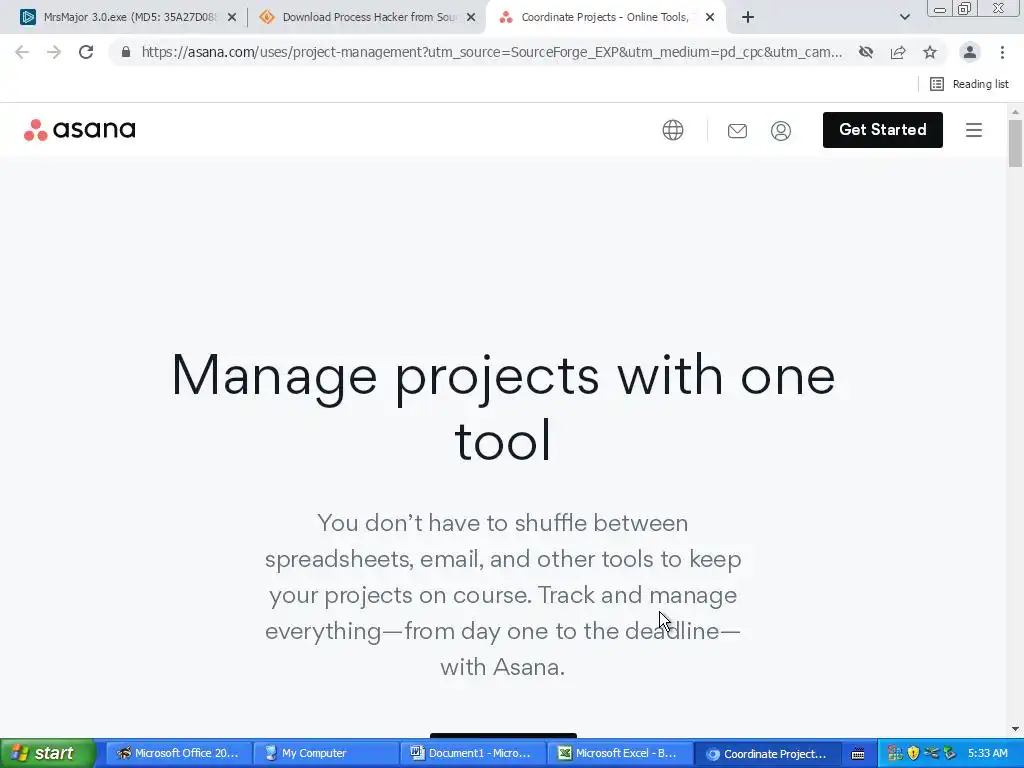Viewport: 1024px width, 768px height.
Task: Switch to Microsoft Office 20... taskbar window
Action: 177,754
